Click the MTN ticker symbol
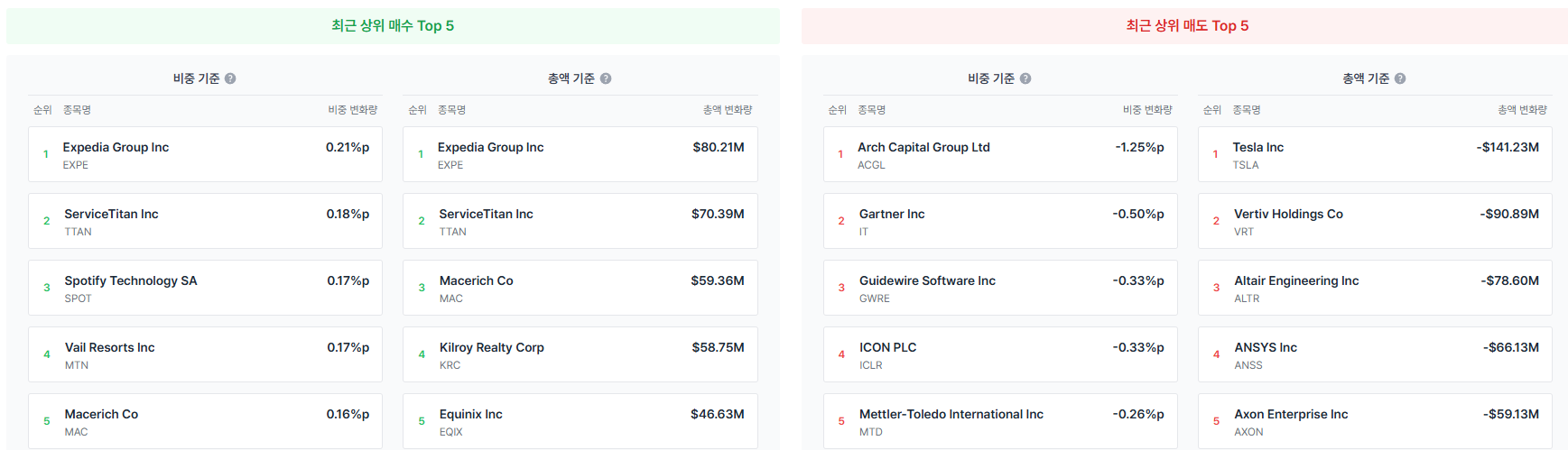This screenshot has height=450, width=1568. tap(77, 365)
